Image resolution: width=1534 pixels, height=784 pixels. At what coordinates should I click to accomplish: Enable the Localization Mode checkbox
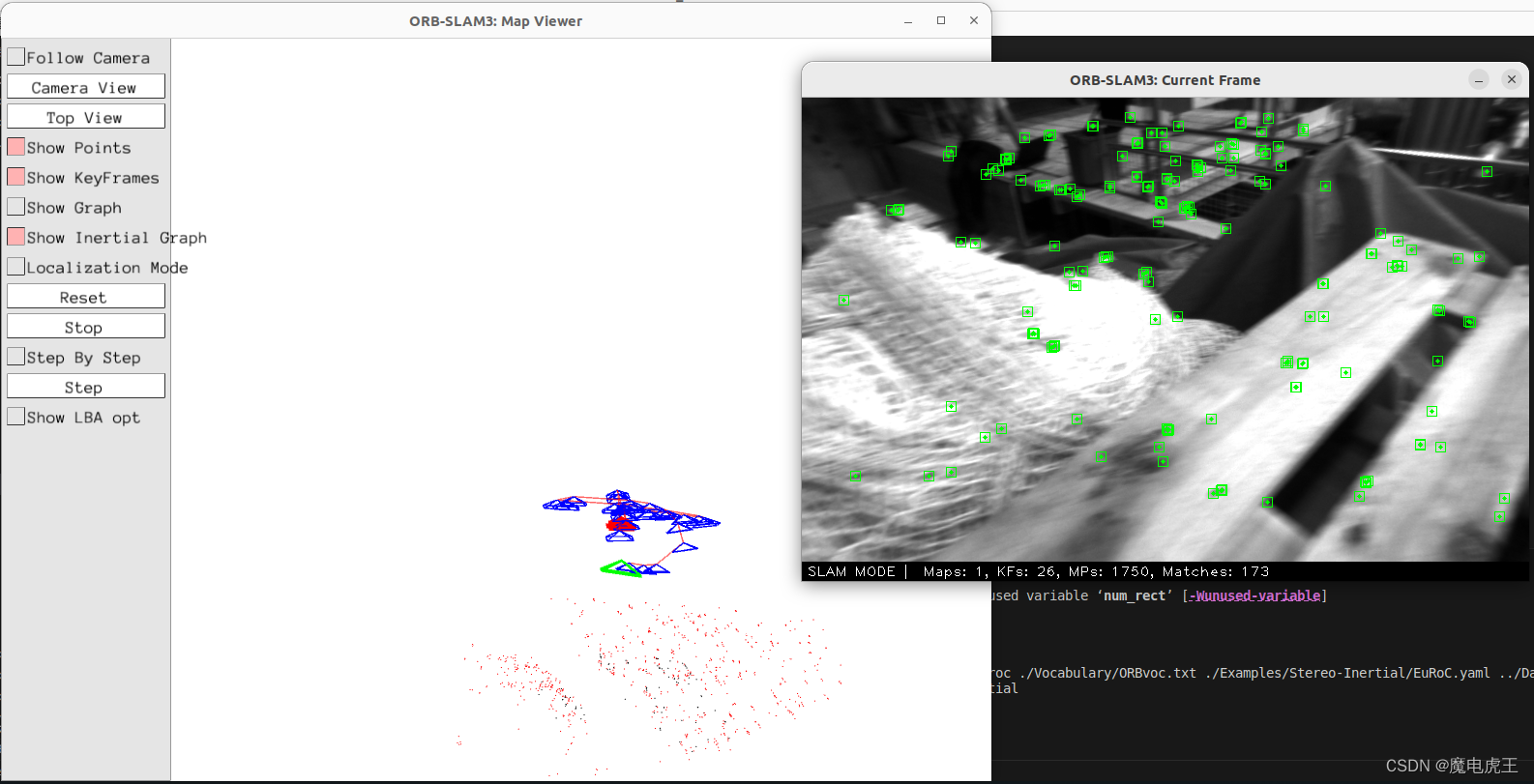16,267
